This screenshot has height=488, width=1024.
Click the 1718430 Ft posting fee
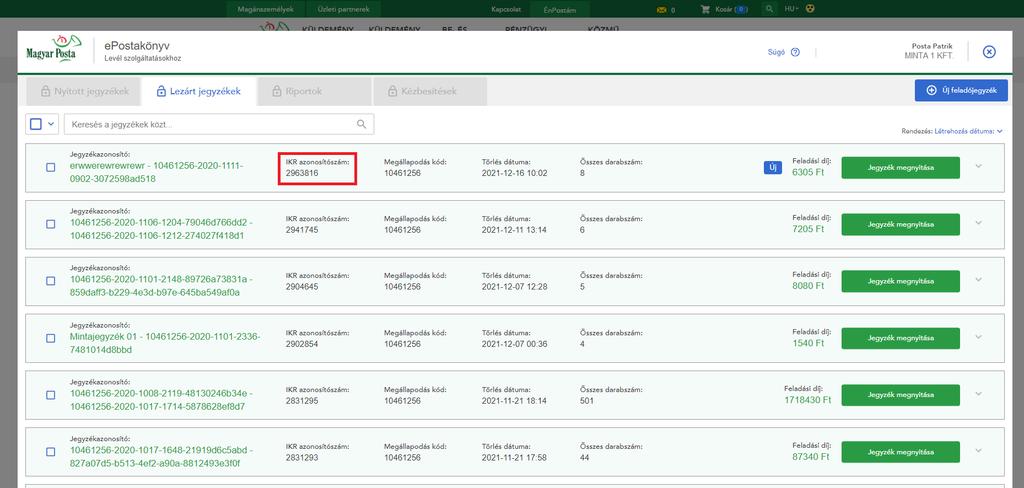808,400
